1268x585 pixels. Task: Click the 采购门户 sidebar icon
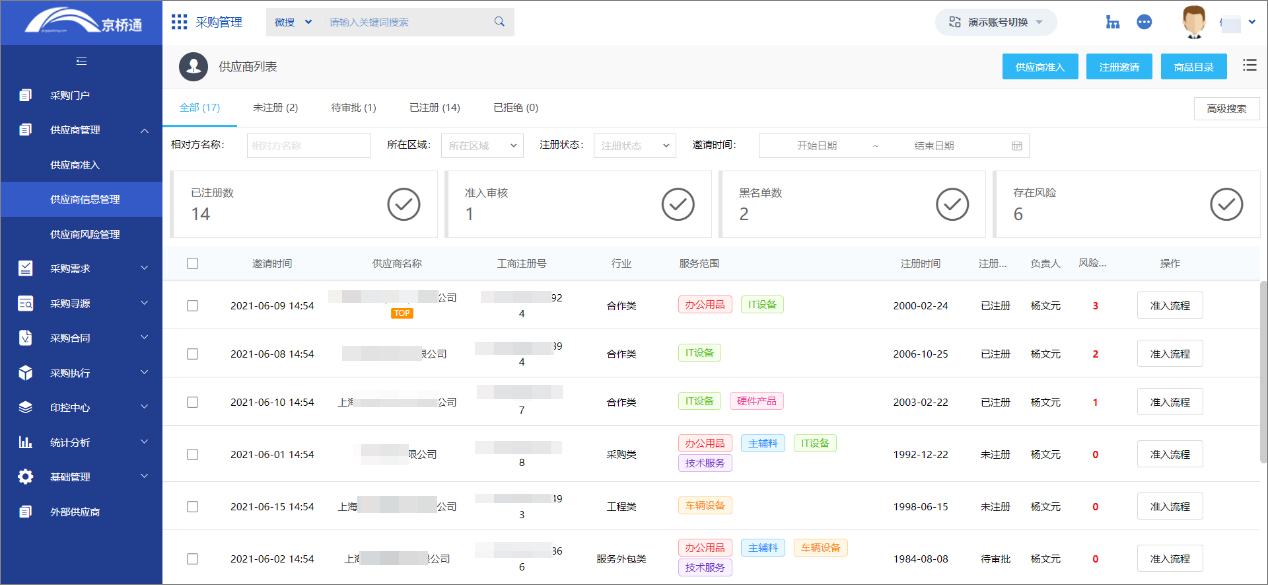point(26,95)
